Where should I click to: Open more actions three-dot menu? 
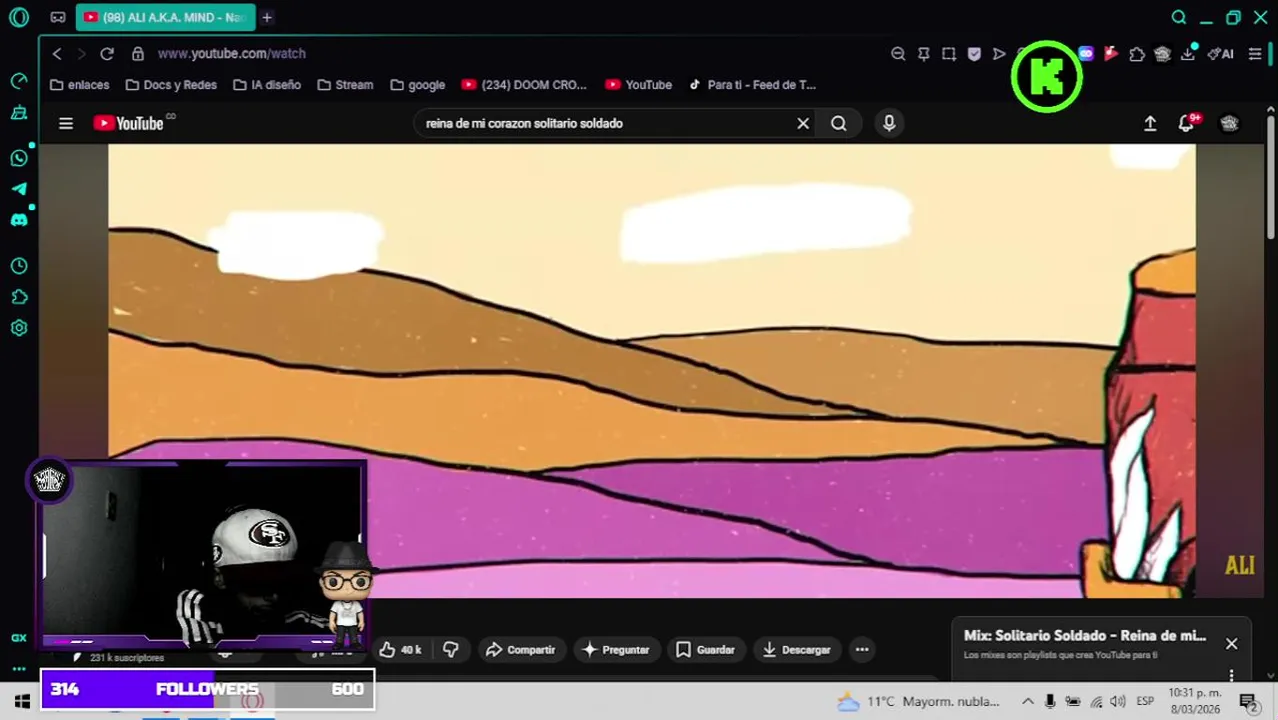click(x=862, y=650)
